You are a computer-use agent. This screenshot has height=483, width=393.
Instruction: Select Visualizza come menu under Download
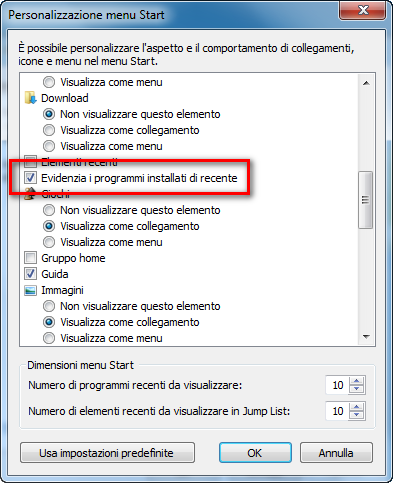tap(49, 146)
